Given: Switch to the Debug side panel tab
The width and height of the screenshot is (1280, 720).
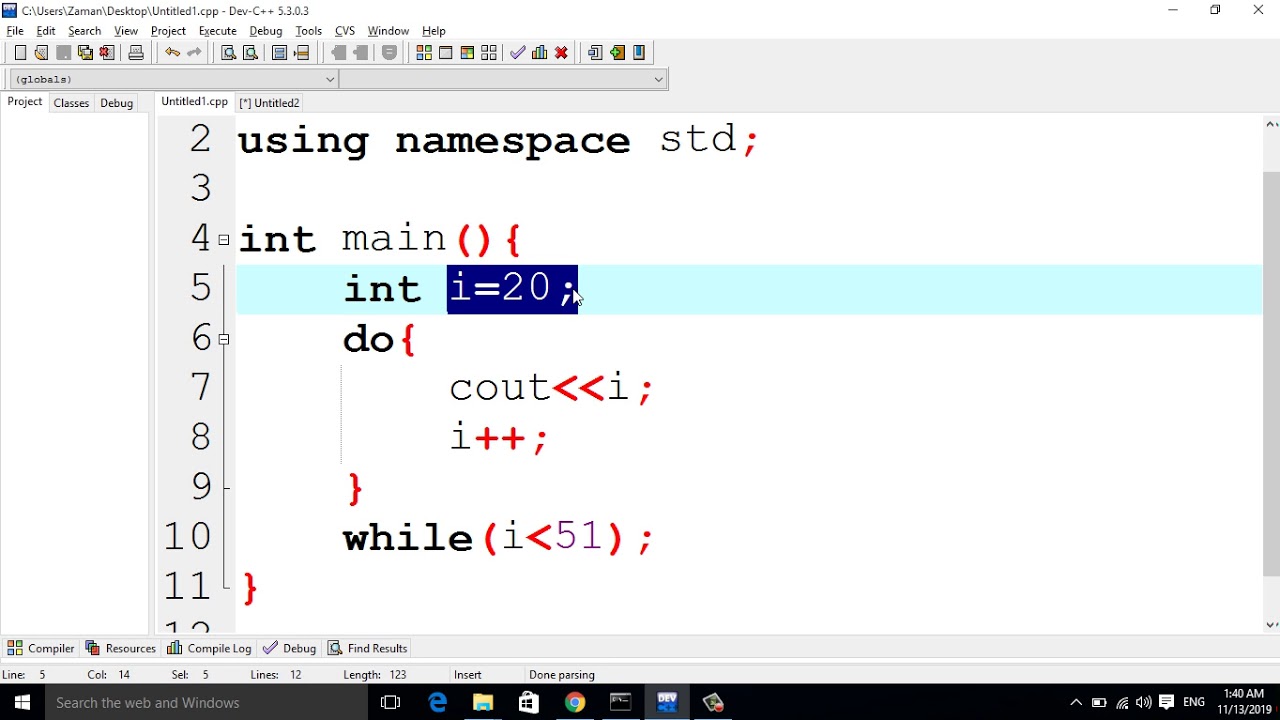Looking at the screenshot, I should pos(117,103).
